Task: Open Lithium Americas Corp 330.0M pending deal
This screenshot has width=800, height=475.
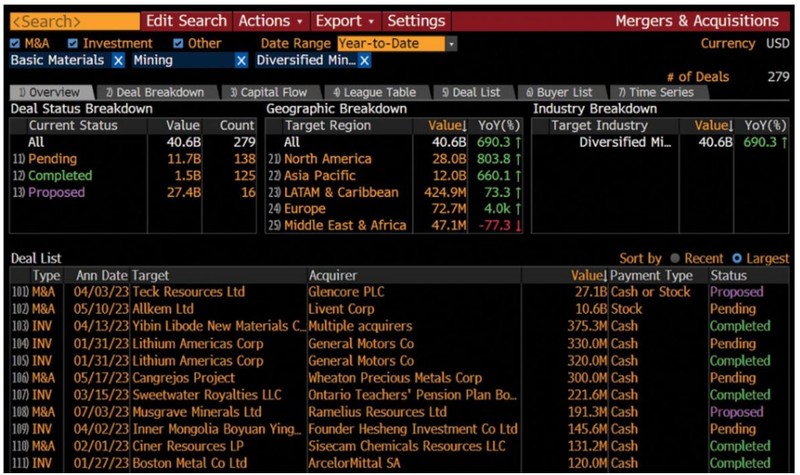Action: [399, 343]
